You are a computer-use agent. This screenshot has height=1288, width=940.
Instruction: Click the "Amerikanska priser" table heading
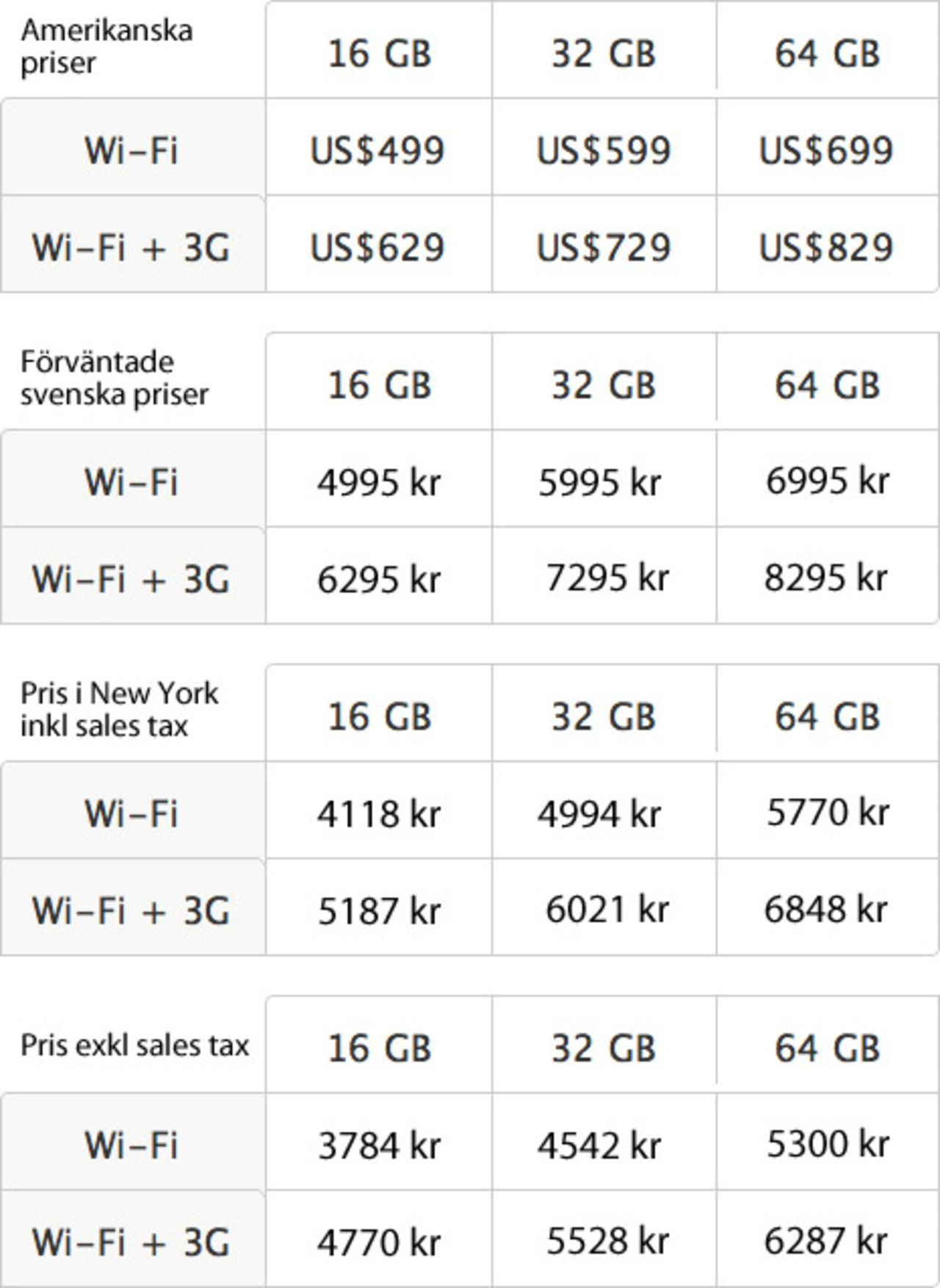click(106, 46)
